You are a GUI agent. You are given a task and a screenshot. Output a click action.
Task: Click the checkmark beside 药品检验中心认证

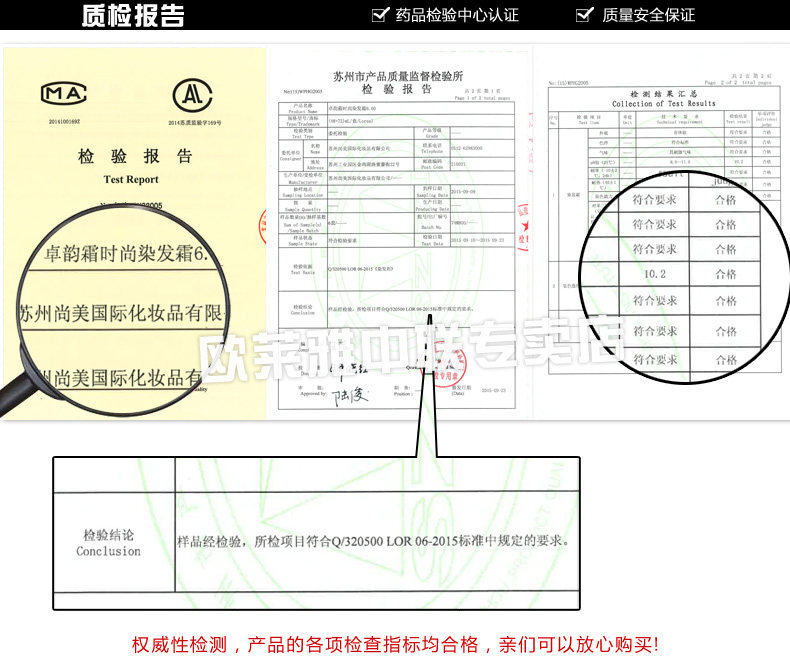pyautogui.click(x=381, y=14)
